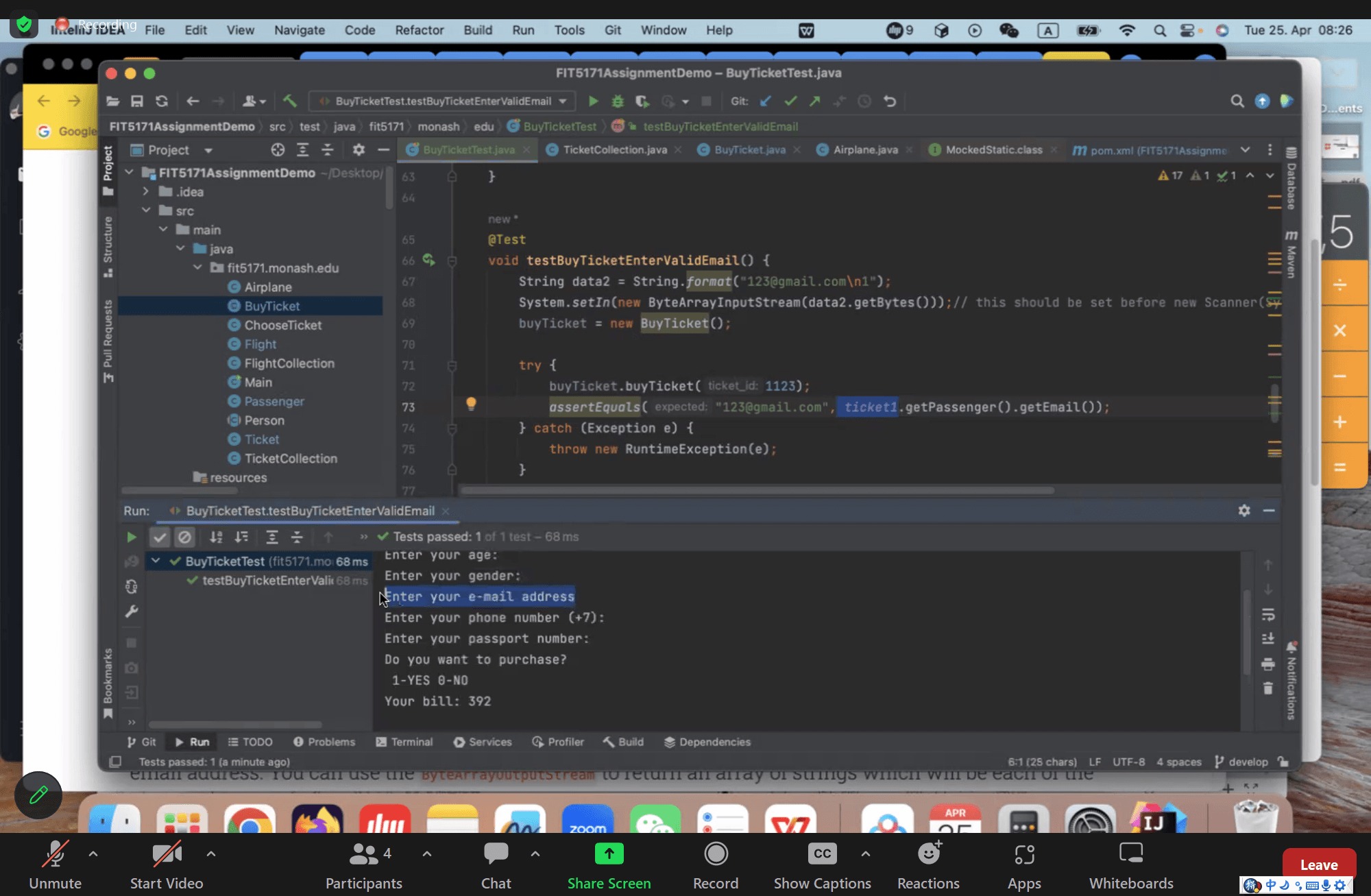Commit changes with Git checkmark
This screenshot has height=896, width=1371.
click(790, 101)
